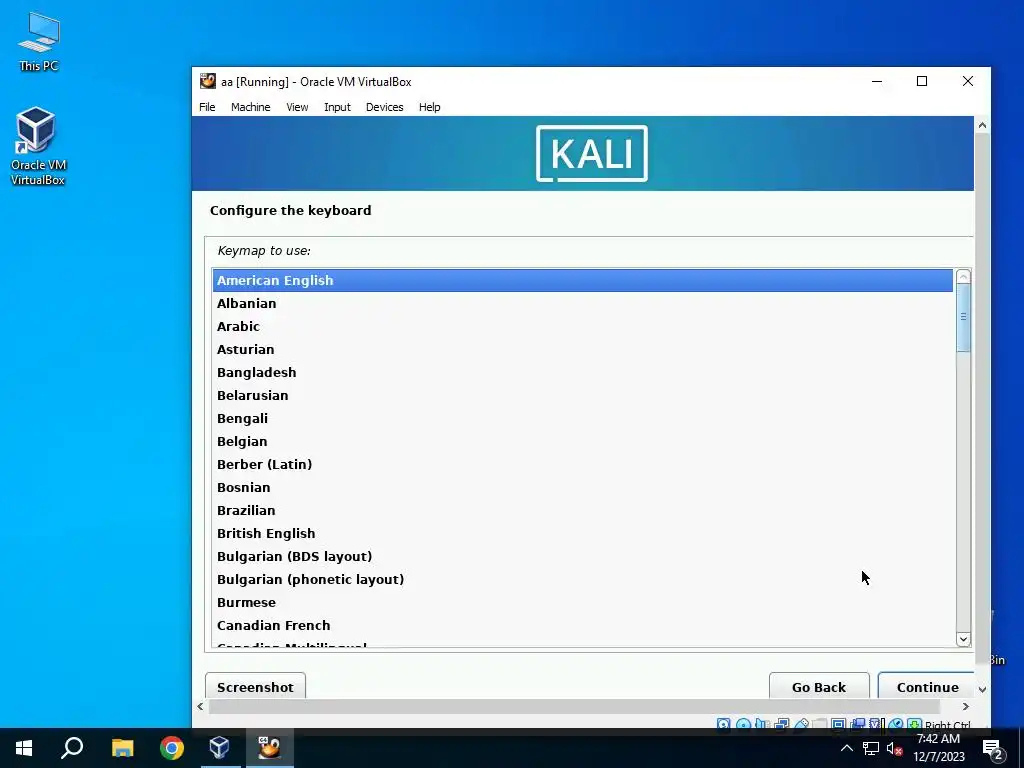Open network status tray icon

pyautogui.click(x=871, y=748)
